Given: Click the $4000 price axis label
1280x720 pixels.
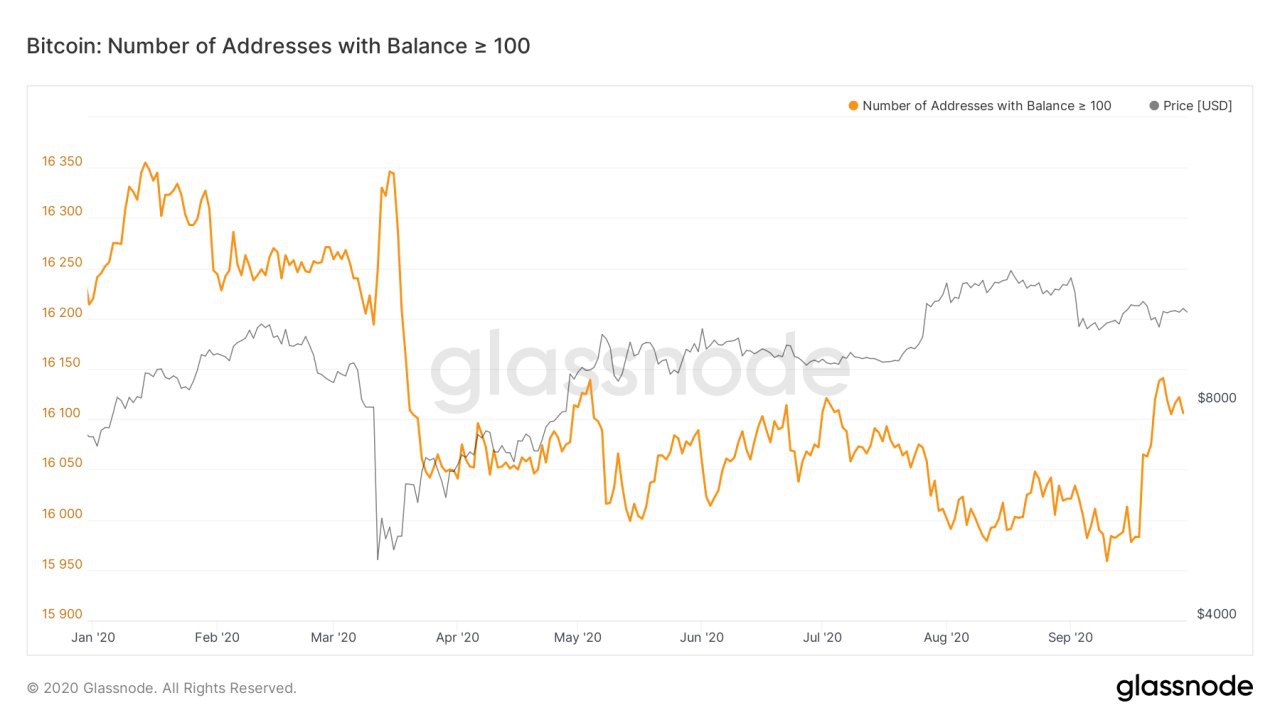Looking at the screenshot, I should (x=1217, y=614).
